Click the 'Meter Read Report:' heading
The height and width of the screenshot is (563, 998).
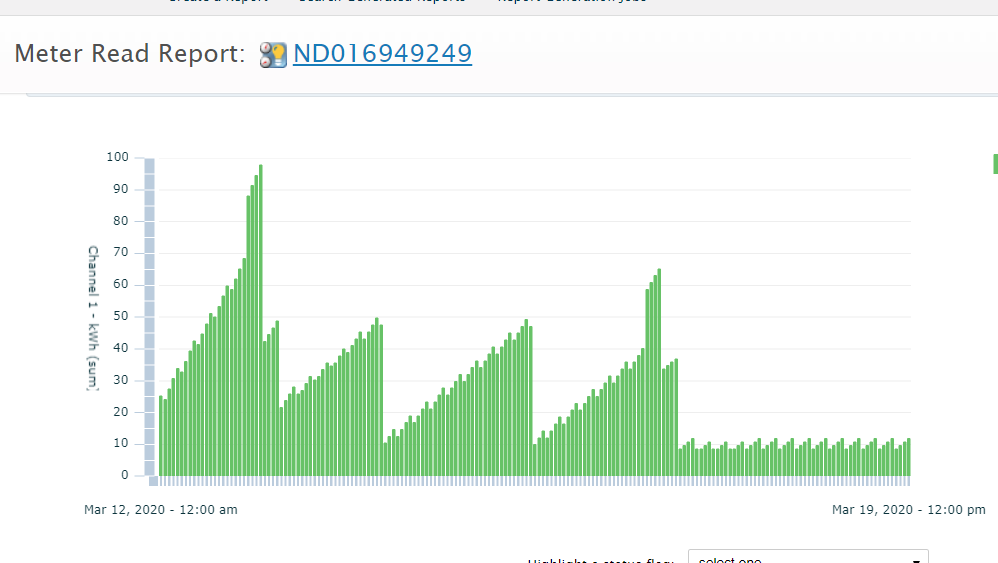[x=130, y=54]
